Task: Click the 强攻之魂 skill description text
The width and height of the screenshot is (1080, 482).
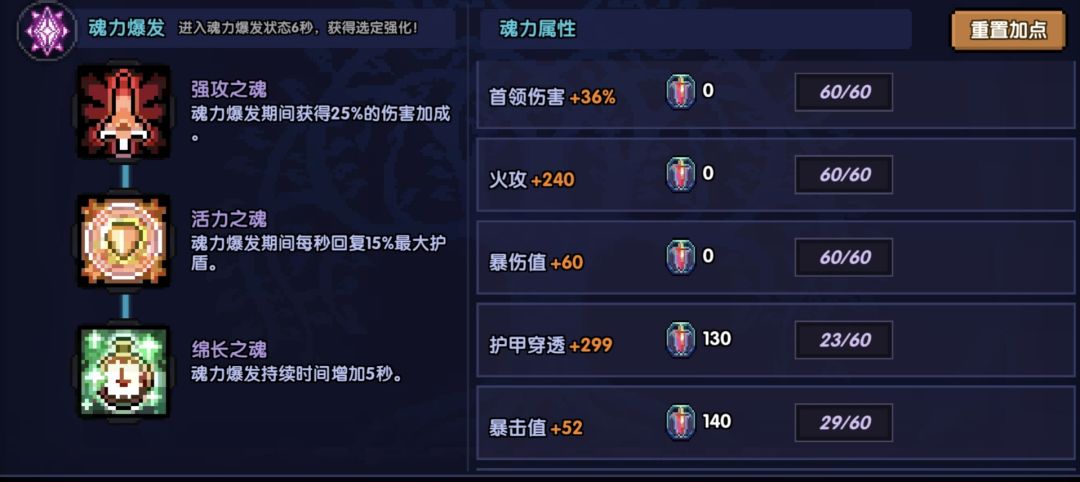Action: [320, 114]
